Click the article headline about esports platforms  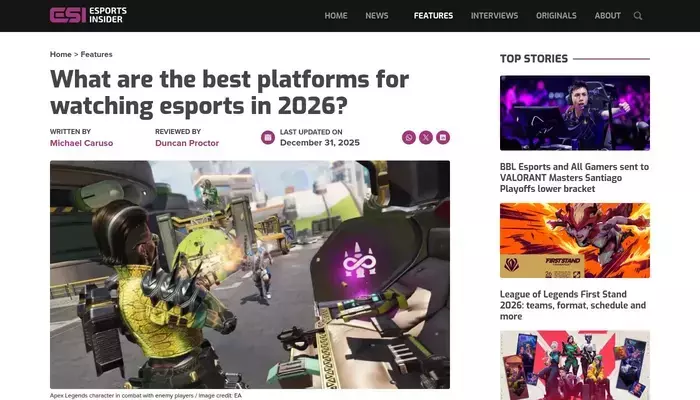229,92
